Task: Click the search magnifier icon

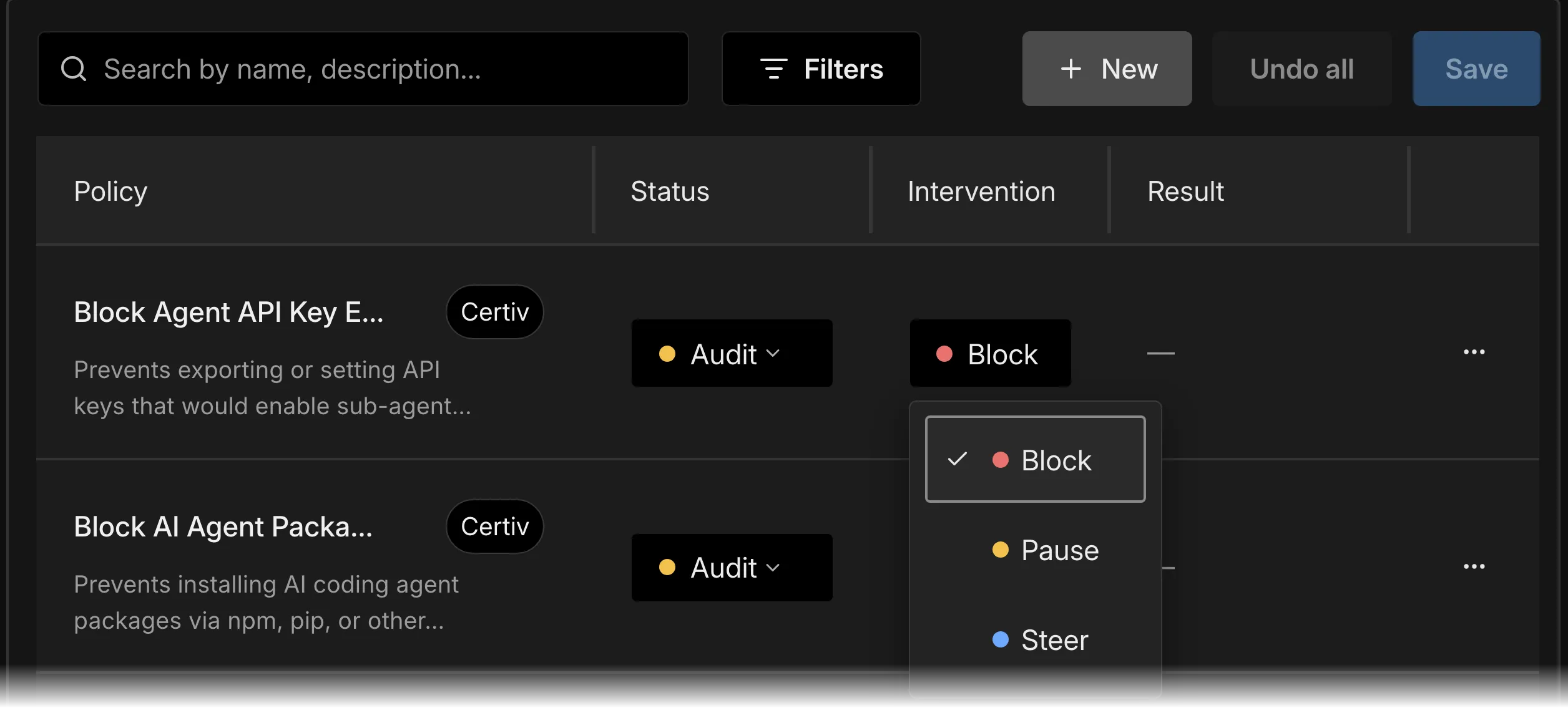Action: [74, 69]
